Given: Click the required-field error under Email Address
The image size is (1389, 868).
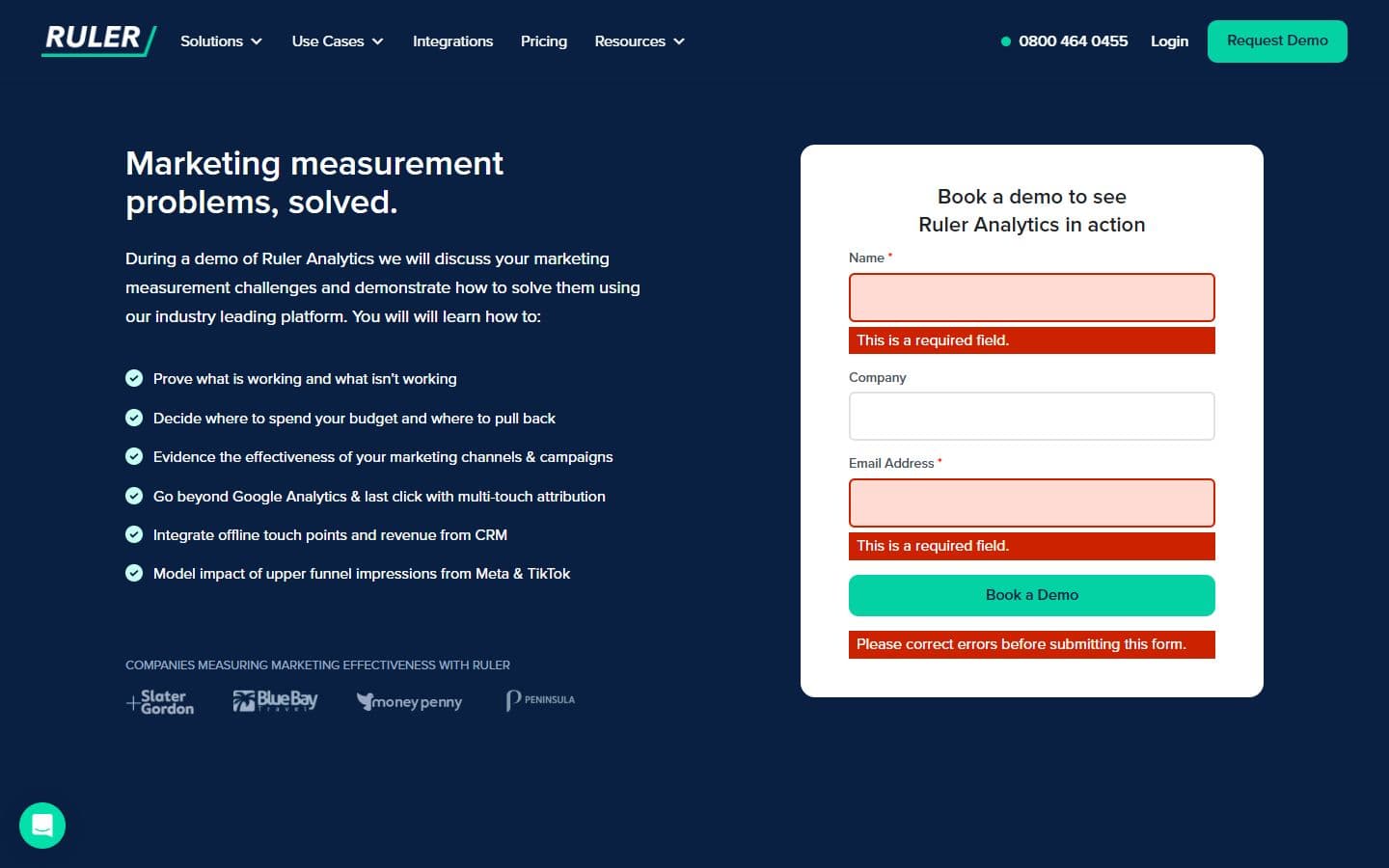Looking at the screenshot, I should pyautogui.click(x=1032, y=546).
